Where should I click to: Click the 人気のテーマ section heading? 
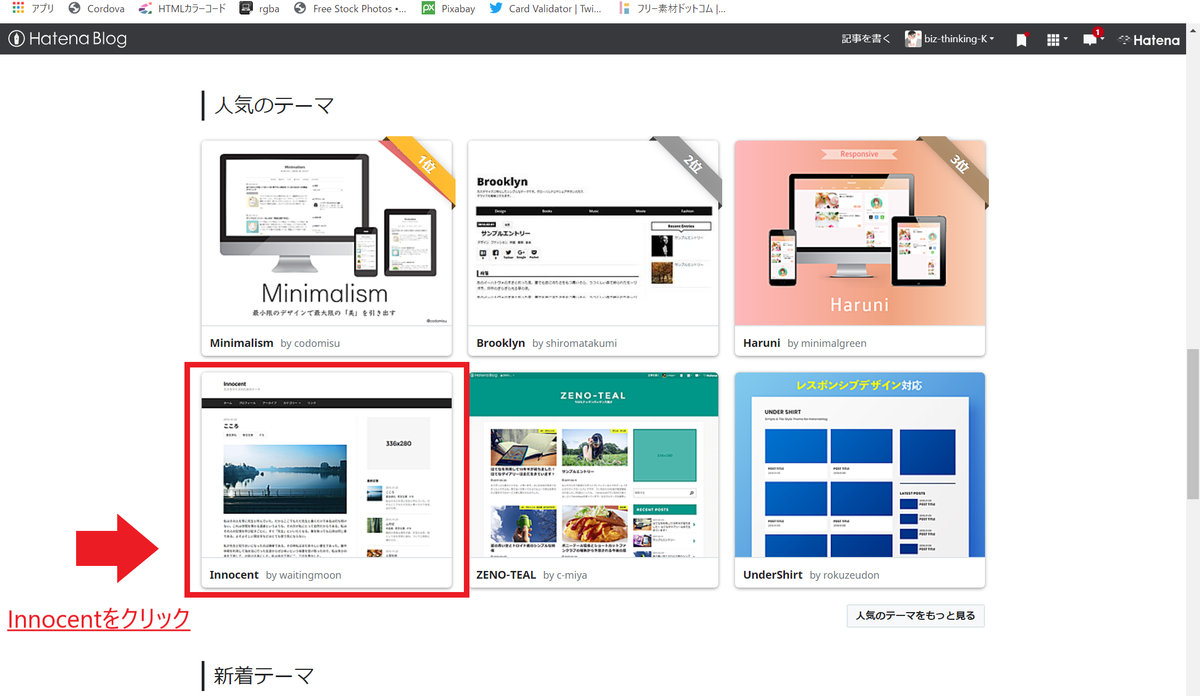click(x=274, y=105)
